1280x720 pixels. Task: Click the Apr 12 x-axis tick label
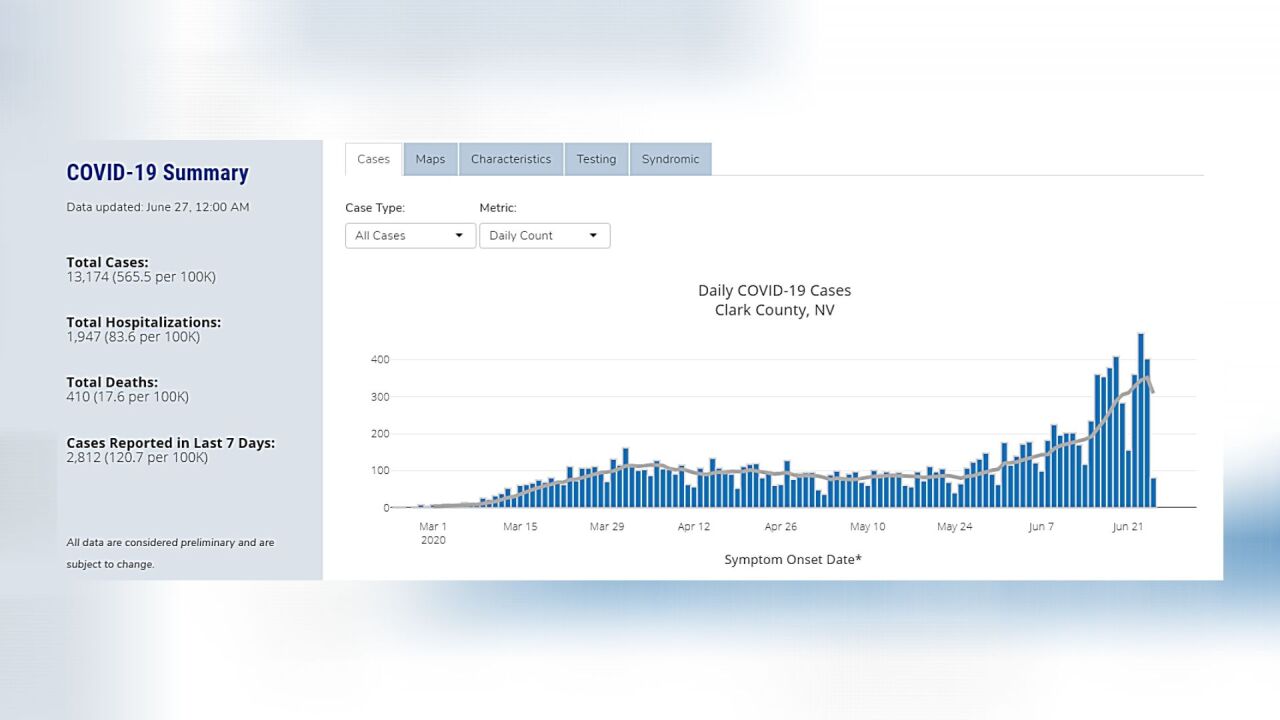tap(694, 526)
